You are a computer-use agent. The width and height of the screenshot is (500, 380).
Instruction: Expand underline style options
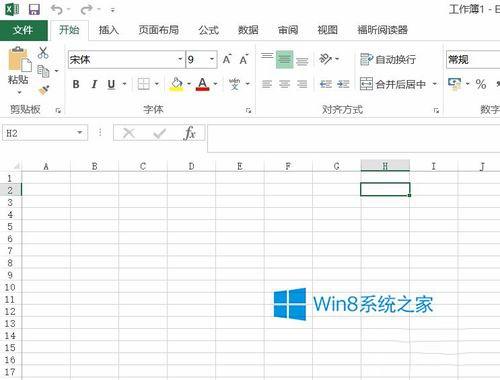coord(125,84)
